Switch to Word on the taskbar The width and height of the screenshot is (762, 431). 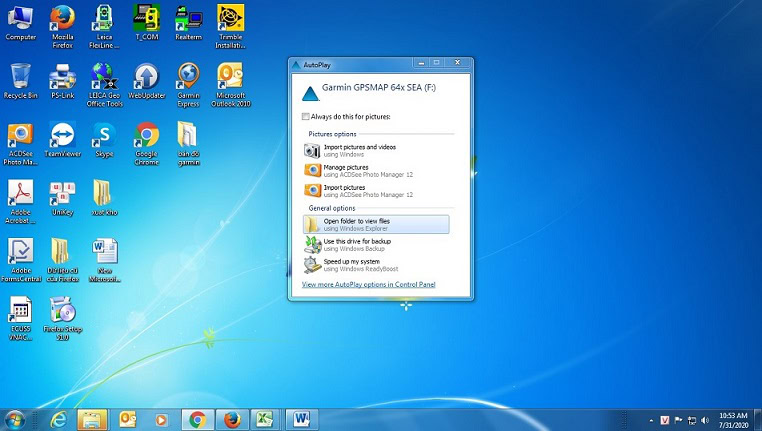coord(301,420)
